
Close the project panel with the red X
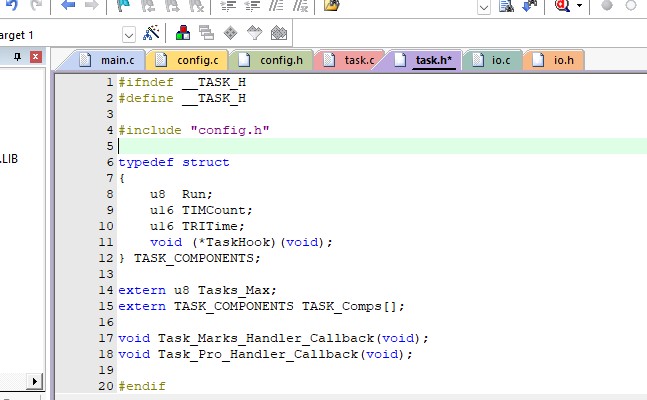coord(36,58)
